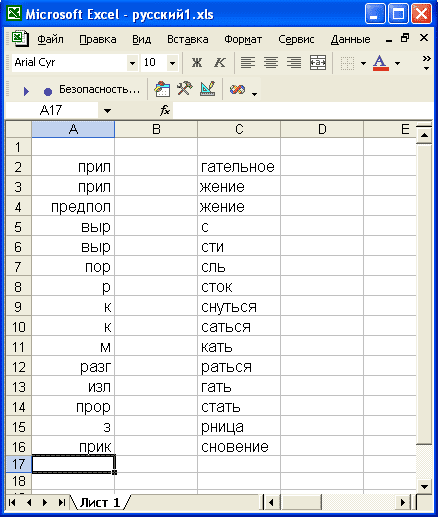Expand the Arial Cyr font dropdown

tap(132, 63)
